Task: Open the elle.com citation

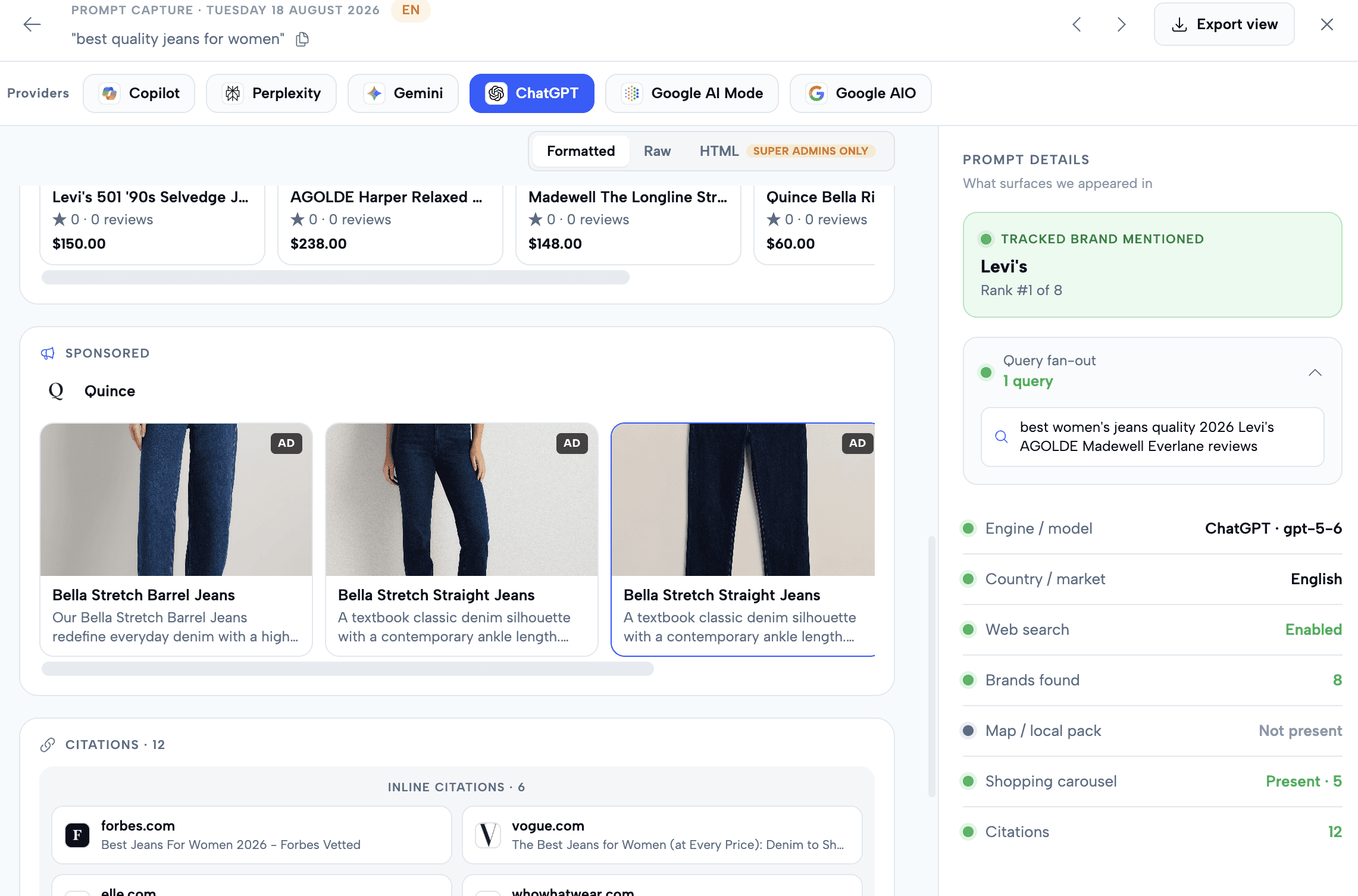Action: click(x=252, y=886)
